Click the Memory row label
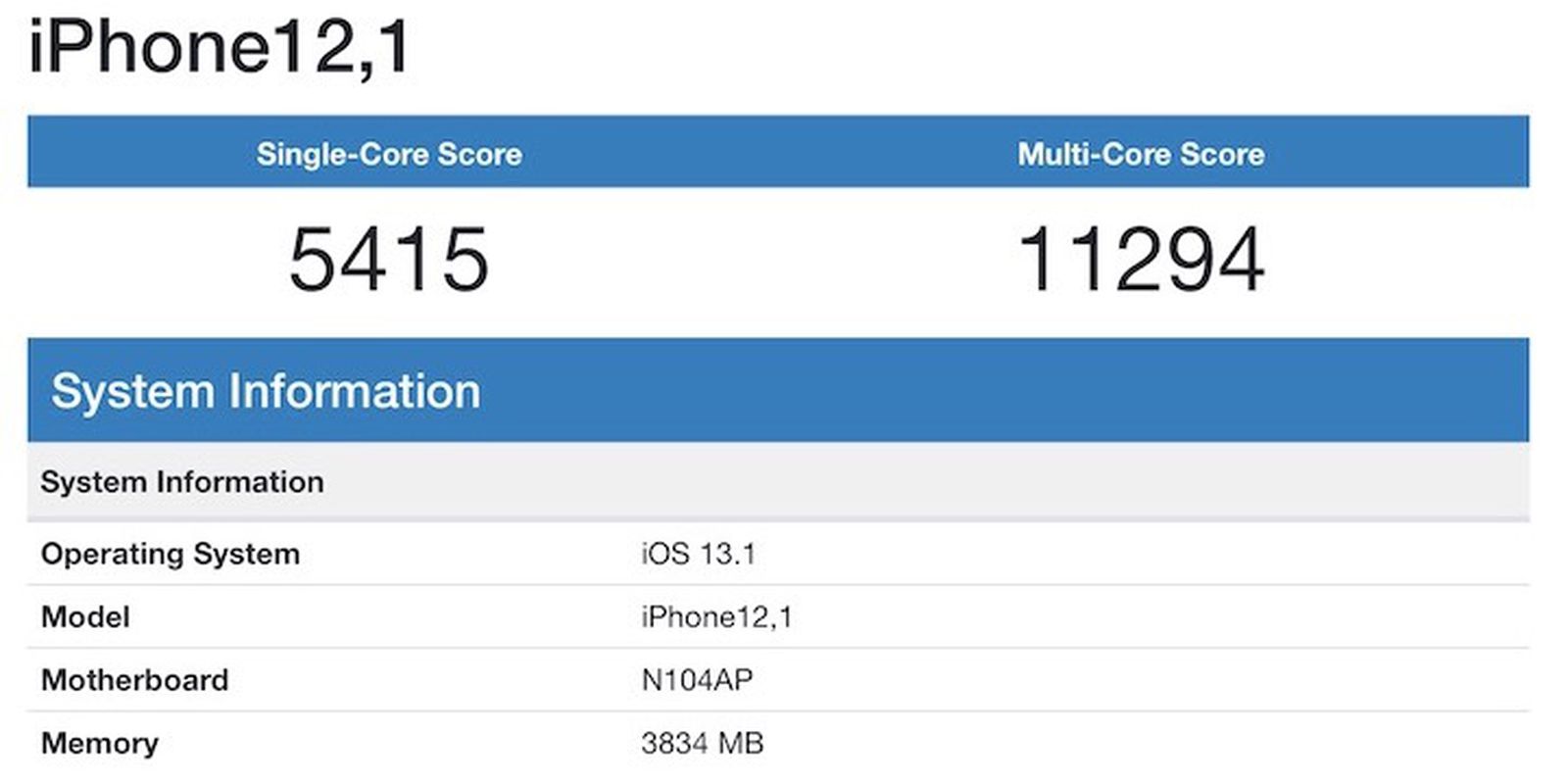The image size is (1568, 784). (x=99, y=743)
